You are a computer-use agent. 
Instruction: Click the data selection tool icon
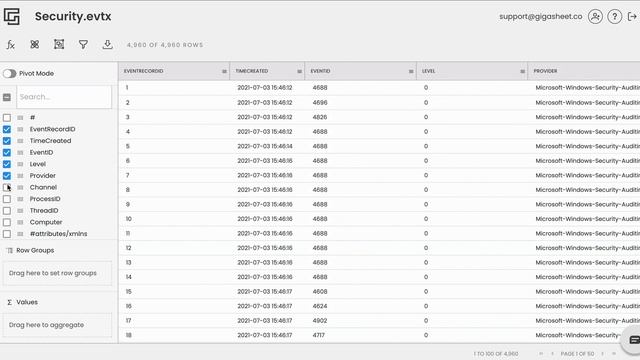click(59, 44)
